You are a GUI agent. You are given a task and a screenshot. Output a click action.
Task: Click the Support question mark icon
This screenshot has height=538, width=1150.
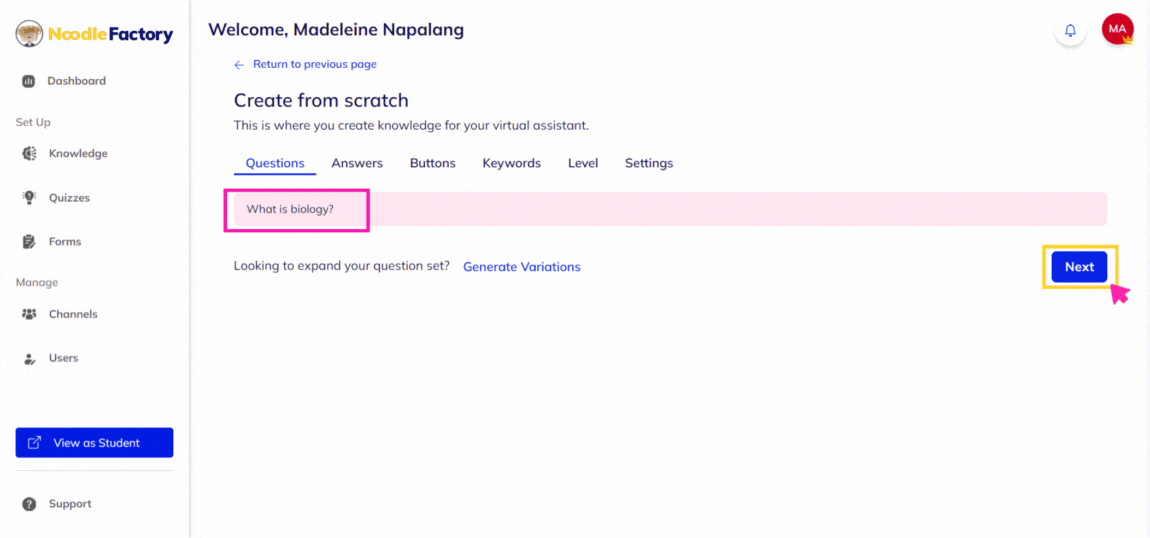click(29, 504)
